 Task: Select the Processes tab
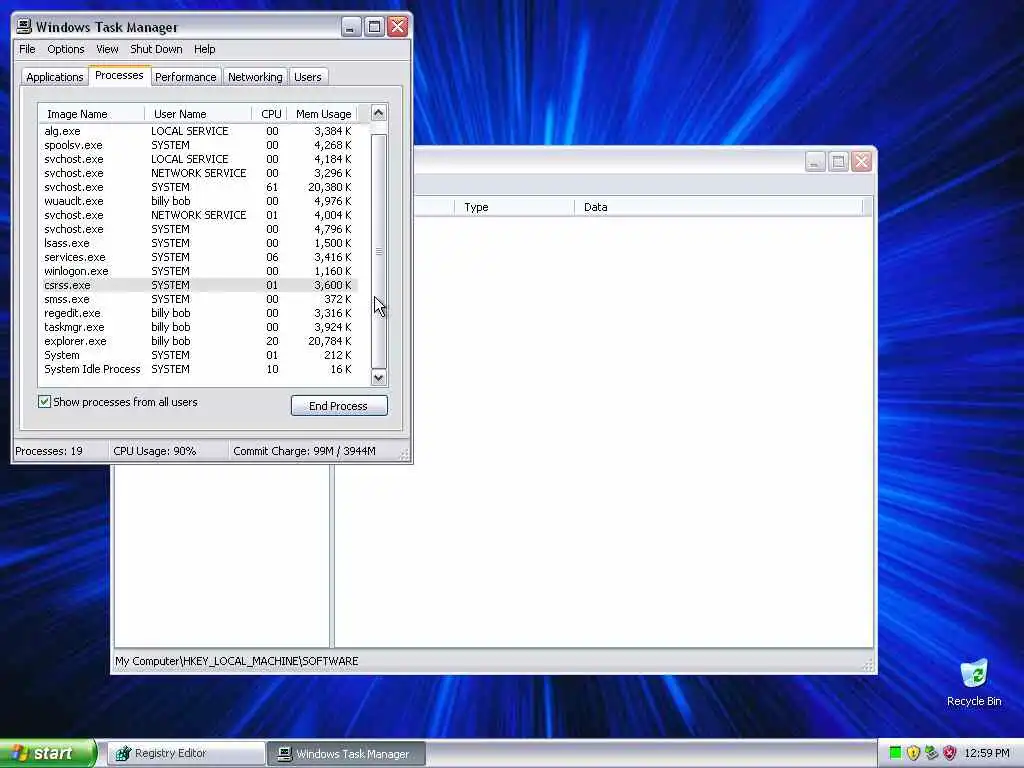(x=120, y=75)
